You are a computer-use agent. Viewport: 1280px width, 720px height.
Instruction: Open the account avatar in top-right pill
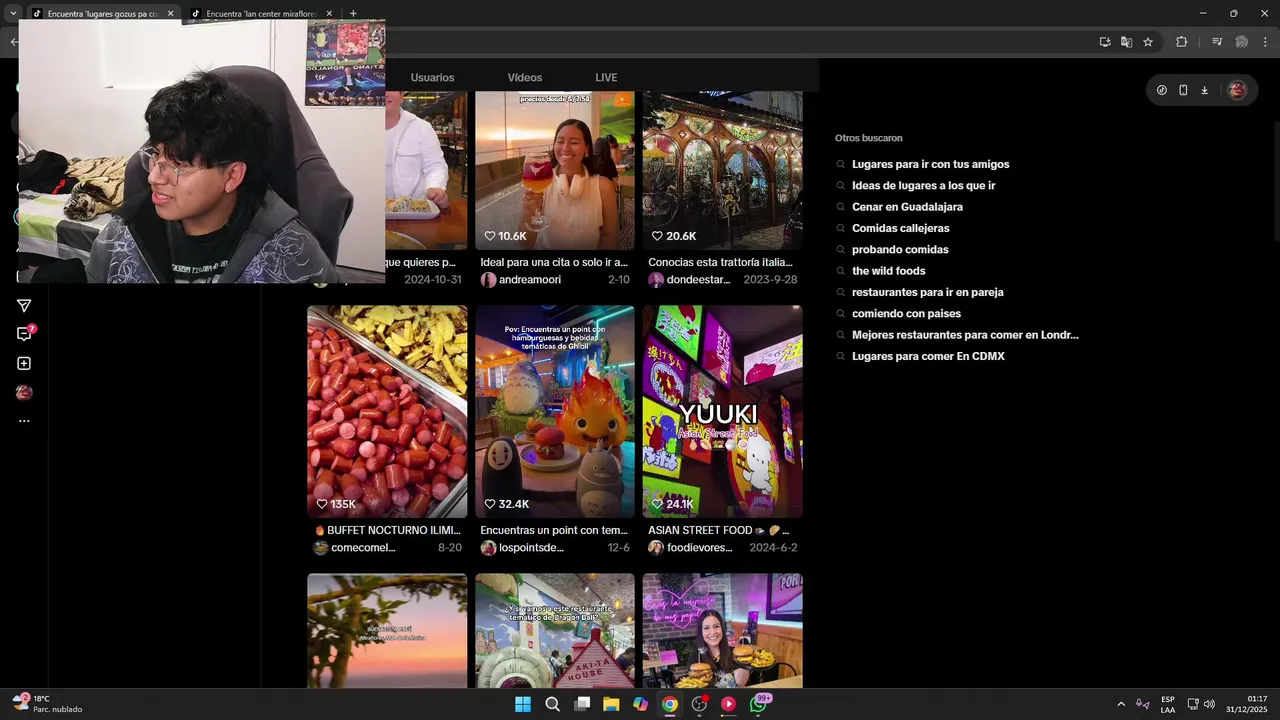(1237, 90)
